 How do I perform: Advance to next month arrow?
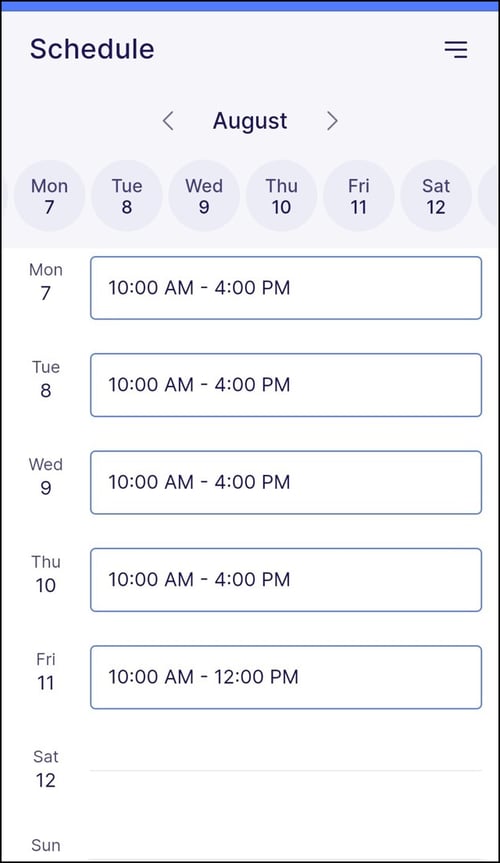pos(331,121)
